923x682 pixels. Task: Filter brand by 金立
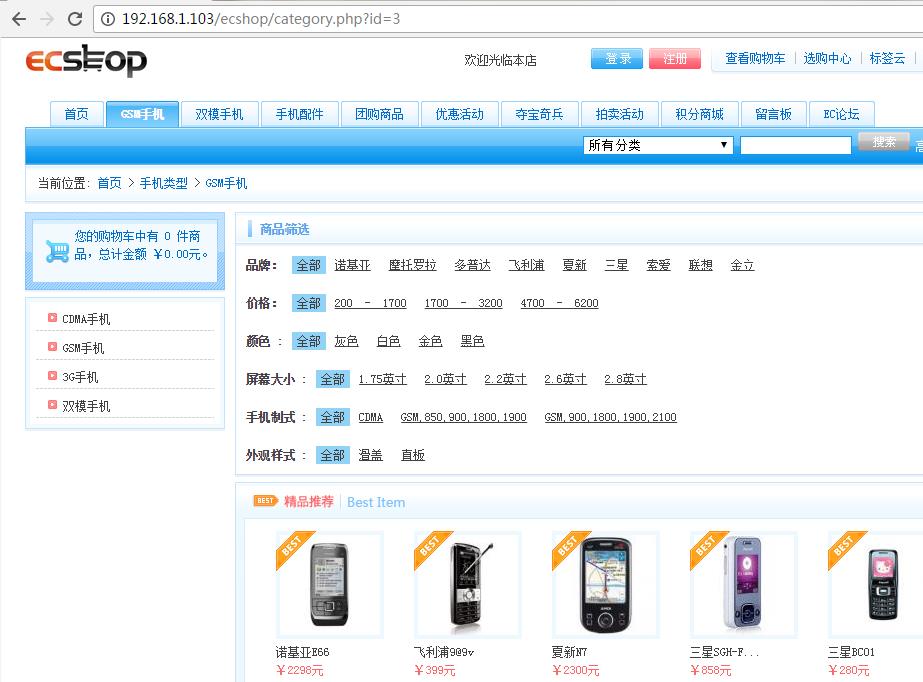point(742,265)
